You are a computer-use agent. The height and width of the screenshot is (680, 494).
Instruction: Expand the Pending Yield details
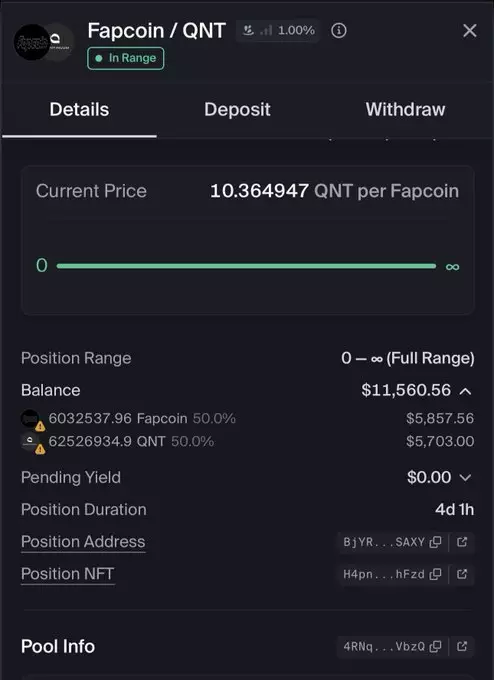click(465, 477)
